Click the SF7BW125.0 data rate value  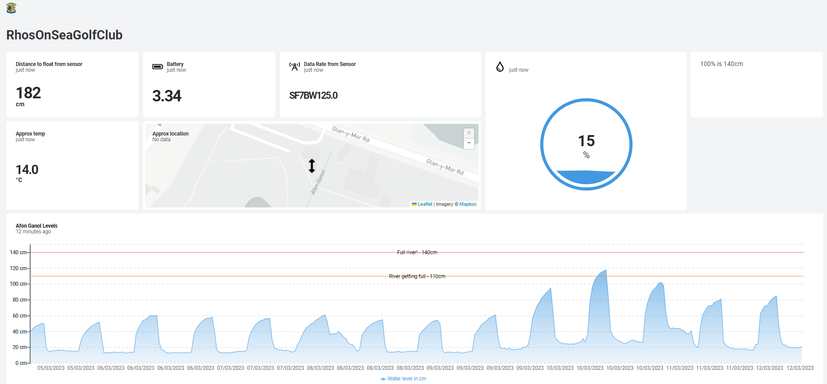click(313, 96)
